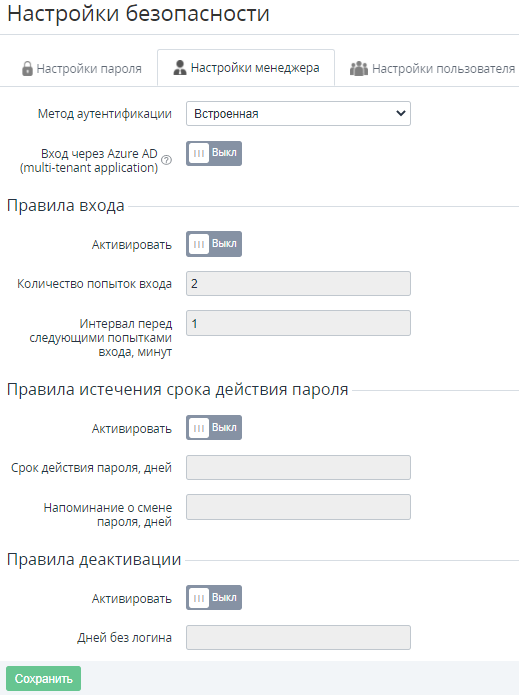
Task: Click the Срок действия пароля field
Action: point(298,468)
